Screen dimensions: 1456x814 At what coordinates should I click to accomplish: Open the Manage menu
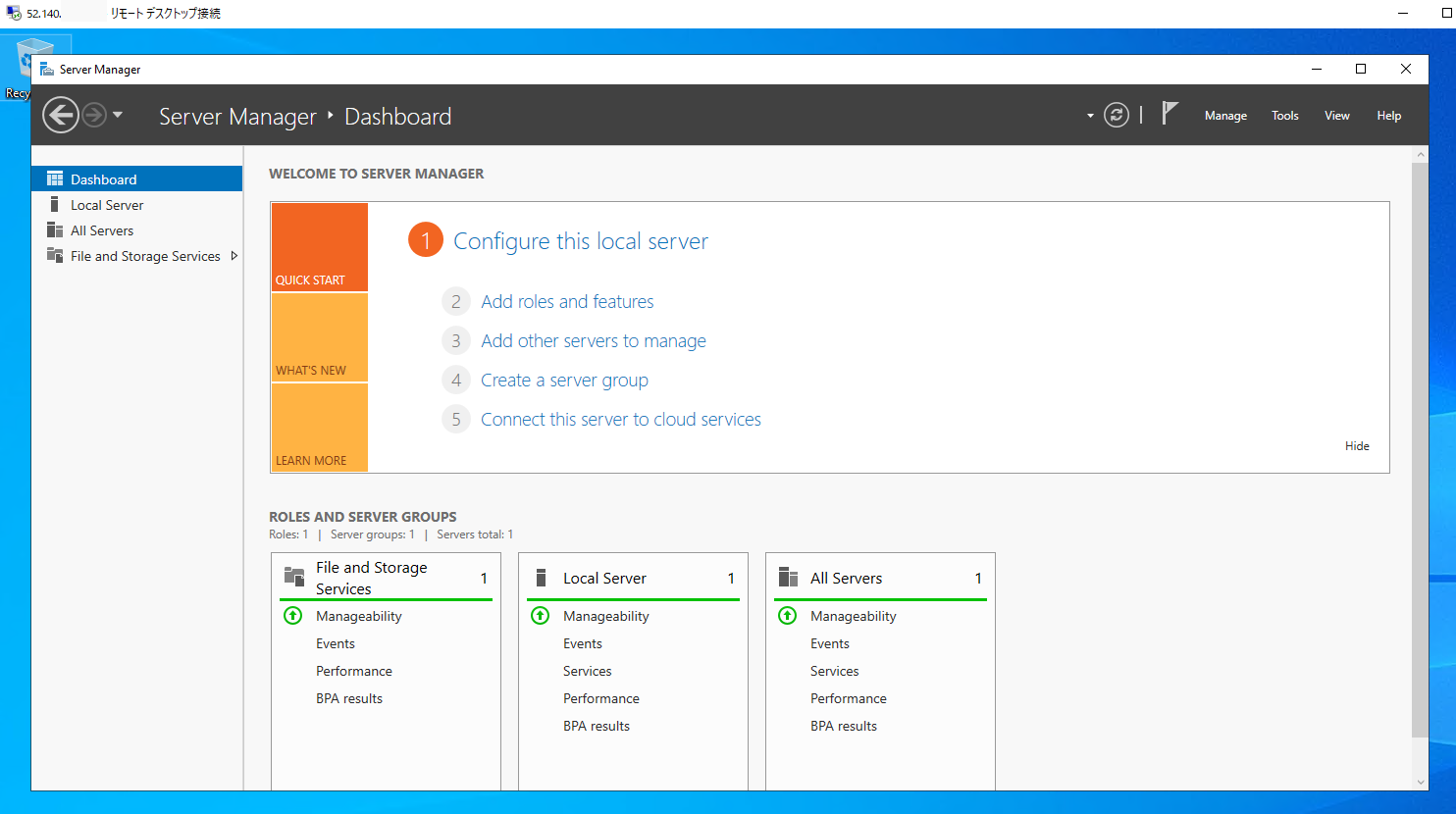click(1225, 116)
